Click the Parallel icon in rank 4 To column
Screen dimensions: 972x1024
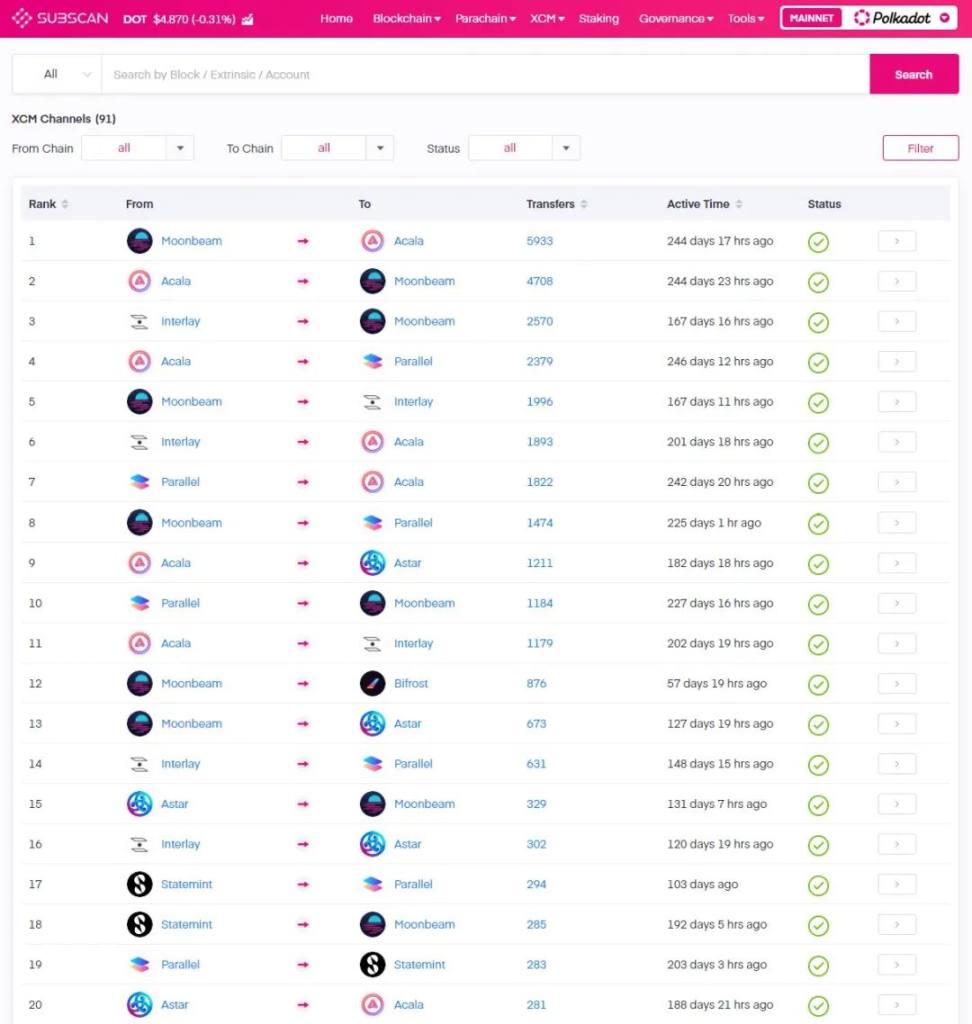[372, 362]
